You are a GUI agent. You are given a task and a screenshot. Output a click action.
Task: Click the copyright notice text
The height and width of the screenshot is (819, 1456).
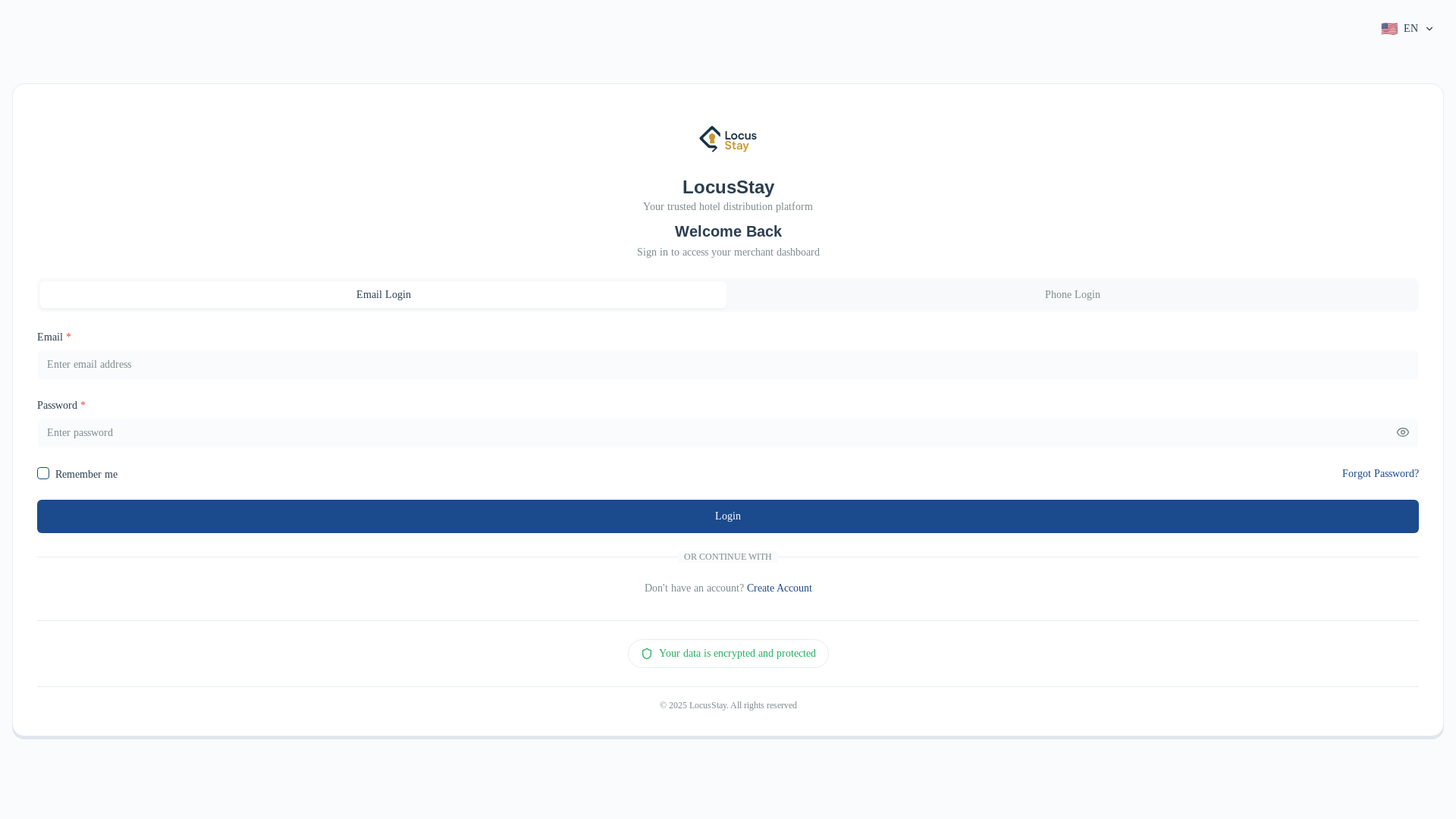coord(728,705)
